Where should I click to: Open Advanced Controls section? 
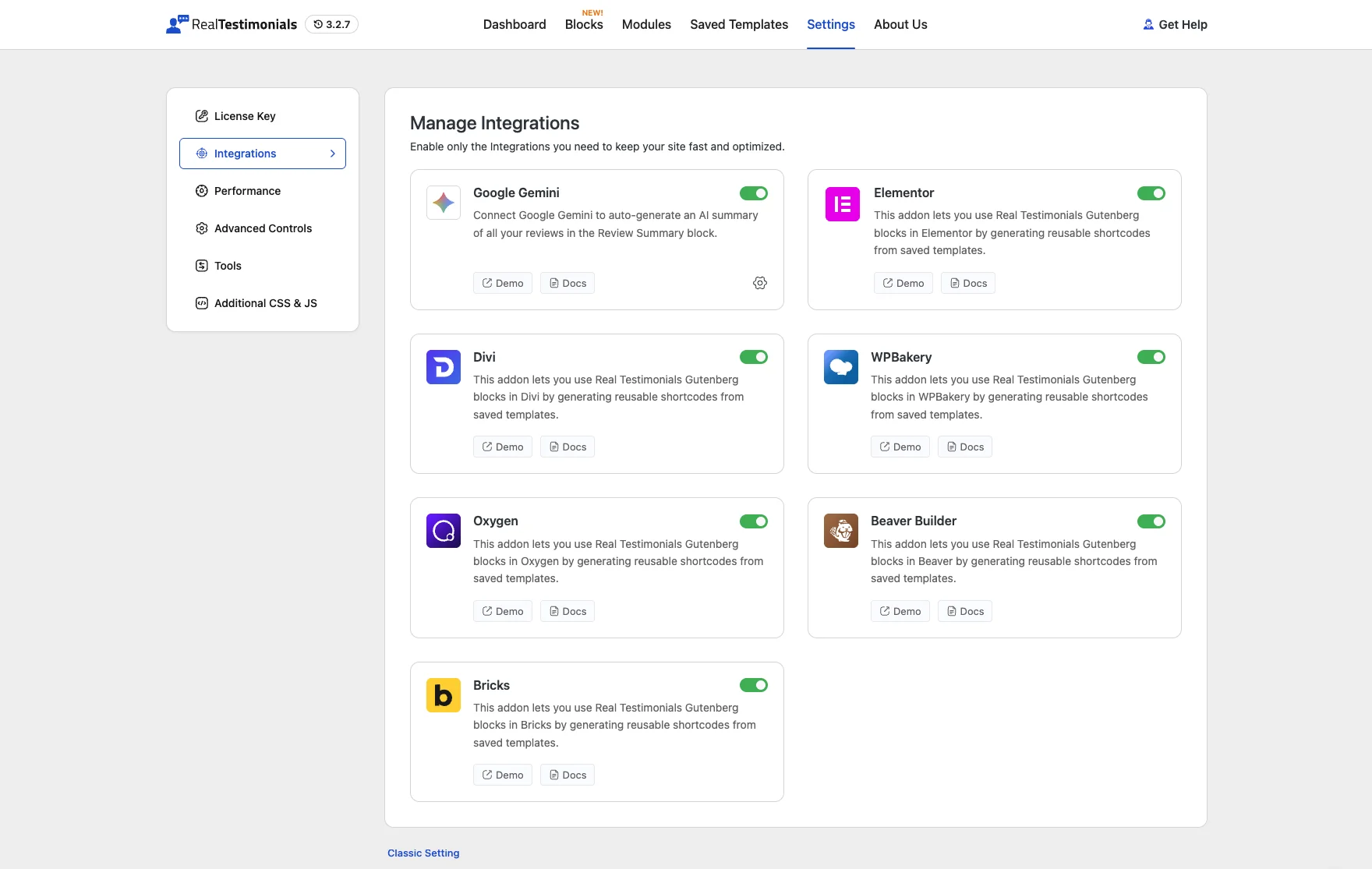tap(263, 228)
